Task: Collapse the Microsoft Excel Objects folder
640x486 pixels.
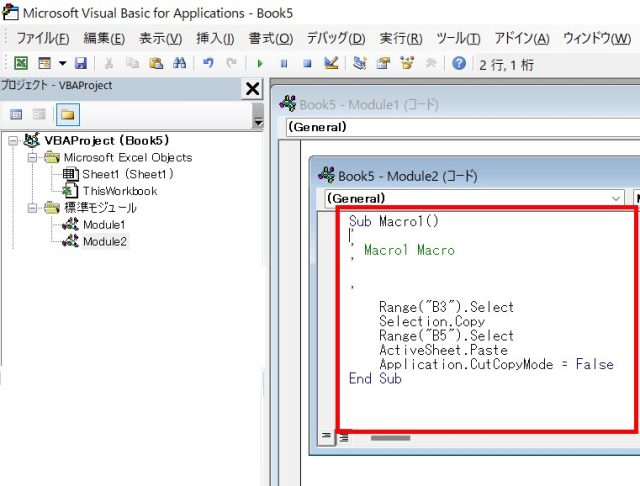Action: point(32,158)
